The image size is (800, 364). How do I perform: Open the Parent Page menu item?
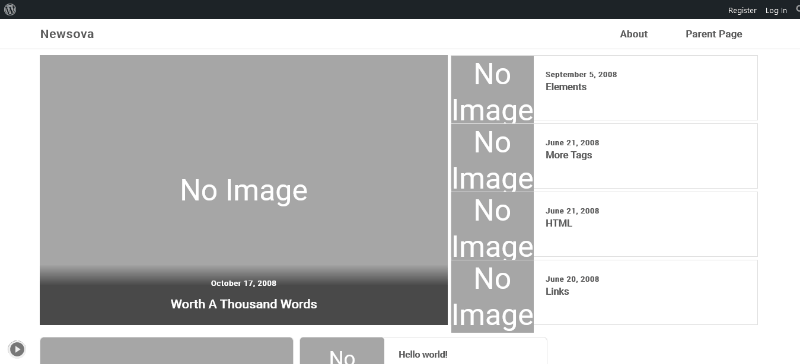(714, 34)
